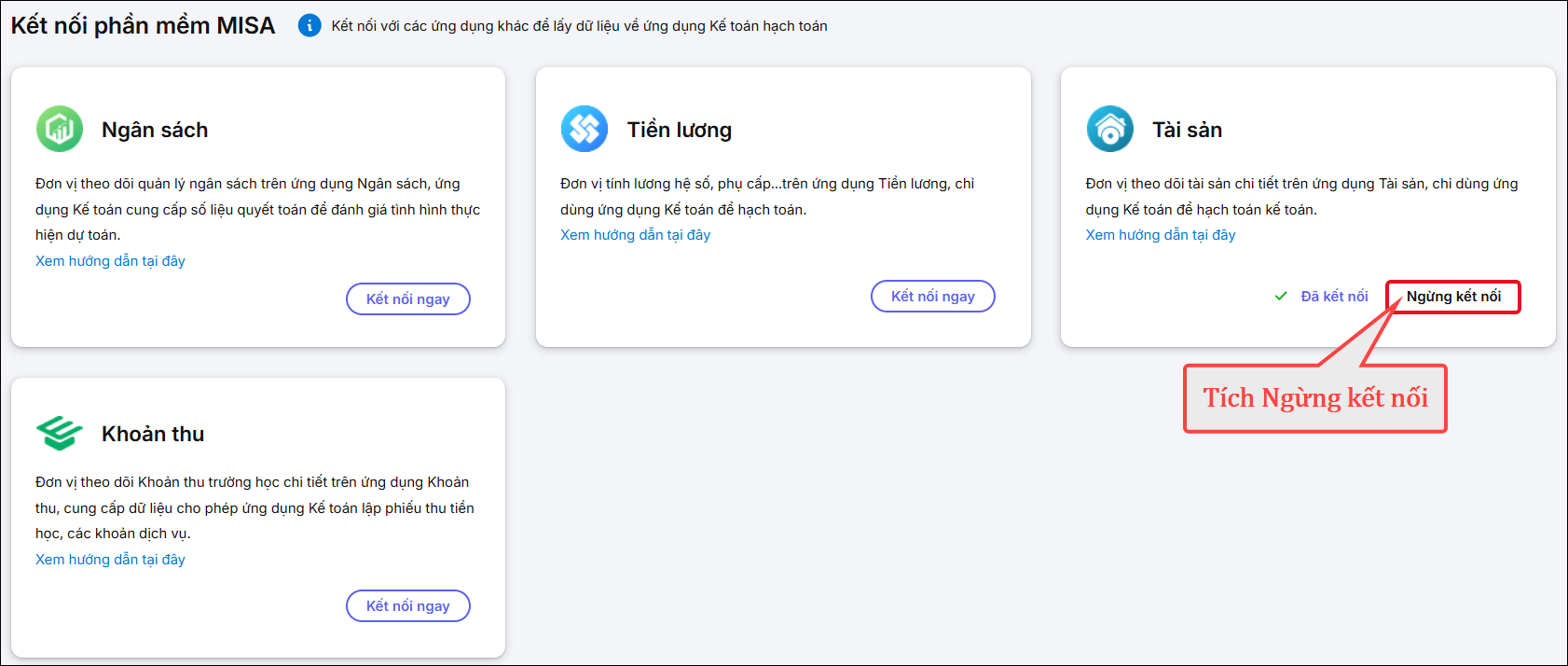The width and height of the screenshot is (1568, 666).
Task: Click the Đã kết nối status text
Action: 1334,297
